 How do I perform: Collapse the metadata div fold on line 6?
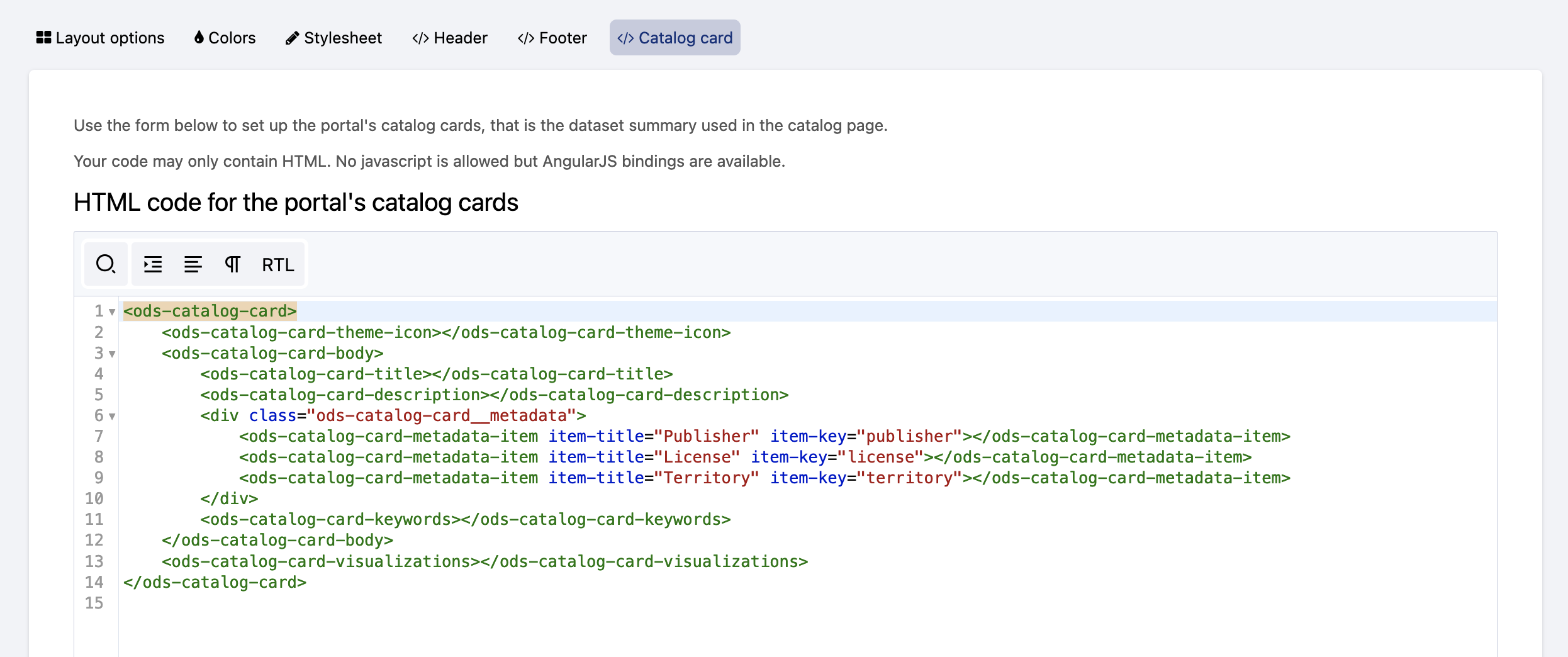click(x=112, y=417)
